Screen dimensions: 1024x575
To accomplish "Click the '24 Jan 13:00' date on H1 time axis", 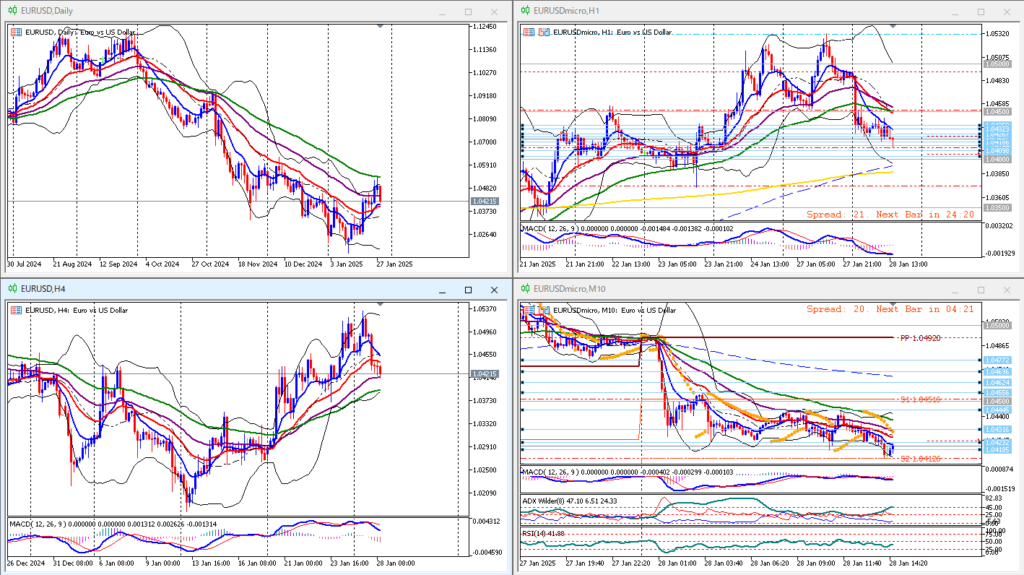I will [x=772, y=265].
